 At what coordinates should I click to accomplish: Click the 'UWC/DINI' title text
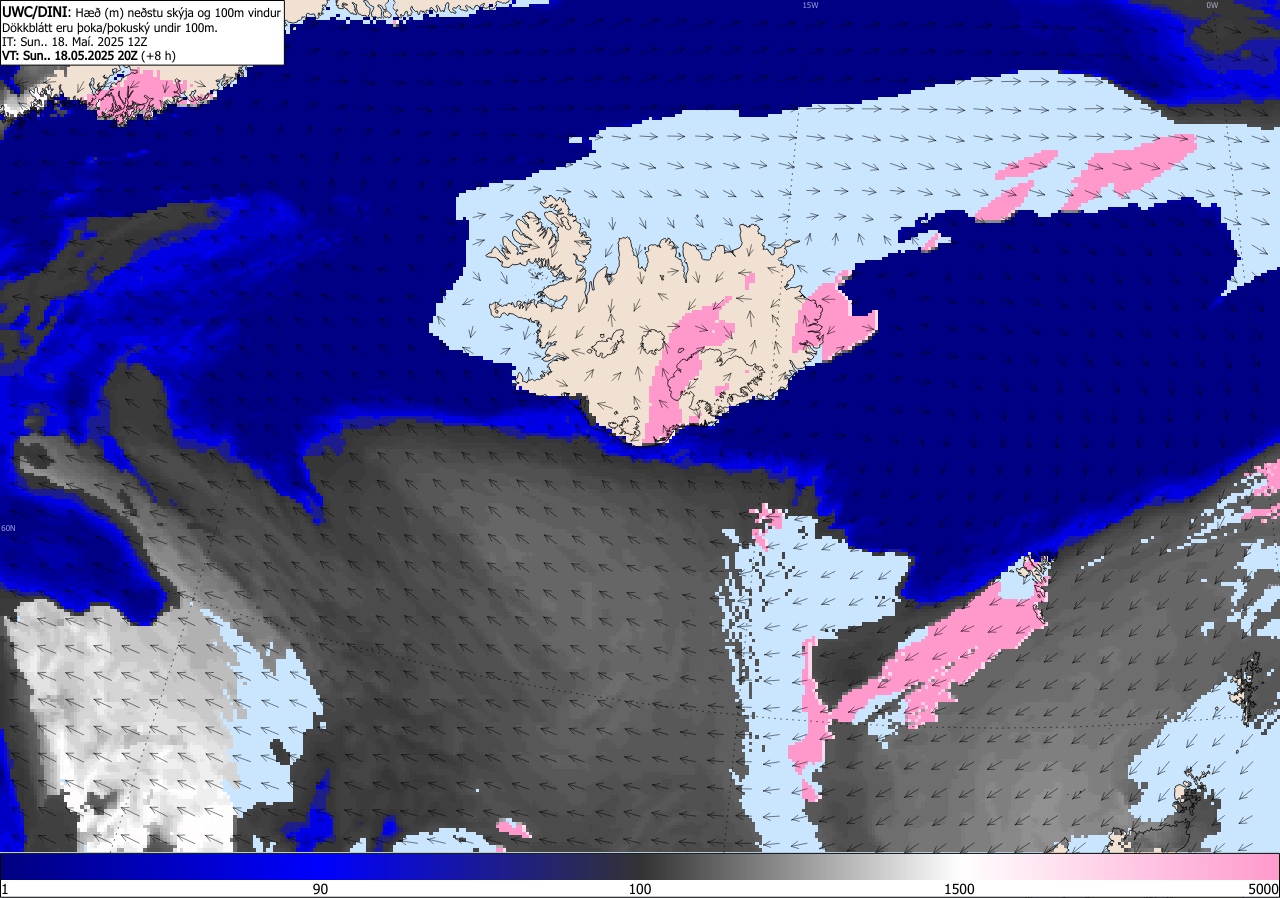pyautogui.click(x=35, y=11)
